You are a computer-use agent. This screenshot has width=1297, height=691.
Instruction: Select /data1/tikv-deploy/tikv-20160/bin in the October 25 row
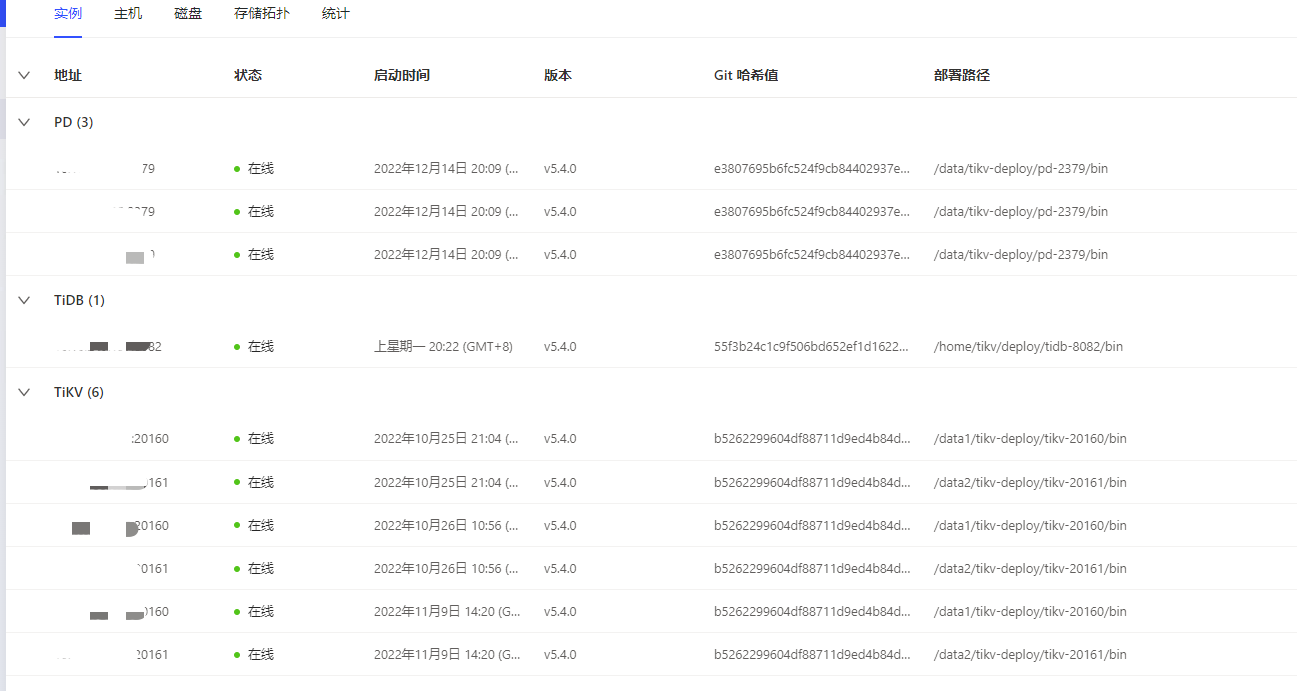(x=1030, y=438)
